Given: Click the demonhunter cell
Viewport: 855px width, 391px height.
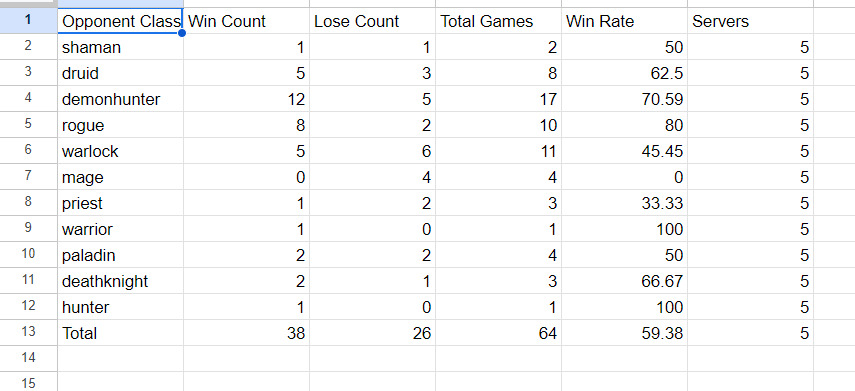Looking at the screenshot, I should [120, 99].
